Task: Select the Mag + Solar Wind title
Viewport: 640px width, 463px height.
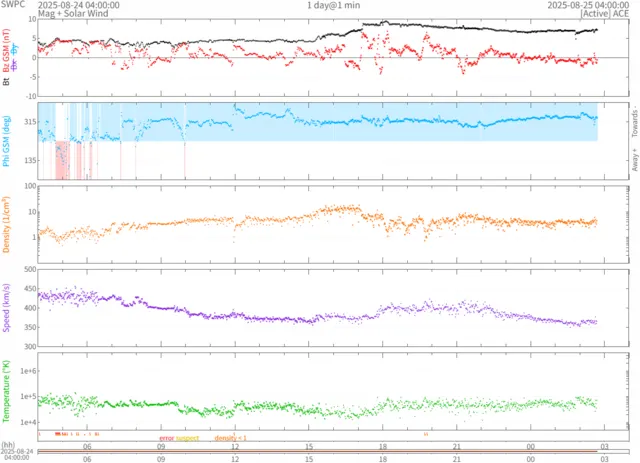Action: point(74,15)
